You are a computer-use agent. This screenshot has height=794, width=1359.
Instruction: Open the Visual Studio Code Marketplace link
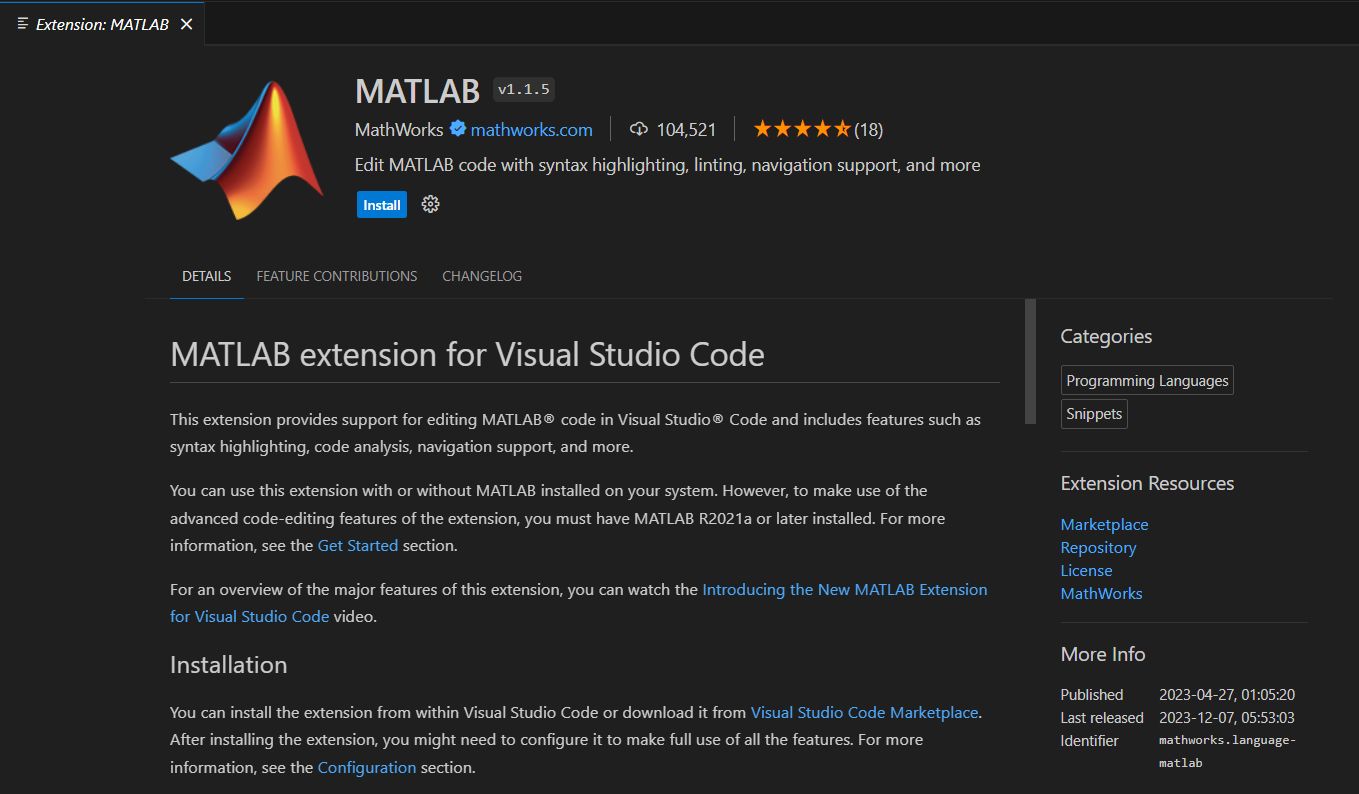click(864, 713)
